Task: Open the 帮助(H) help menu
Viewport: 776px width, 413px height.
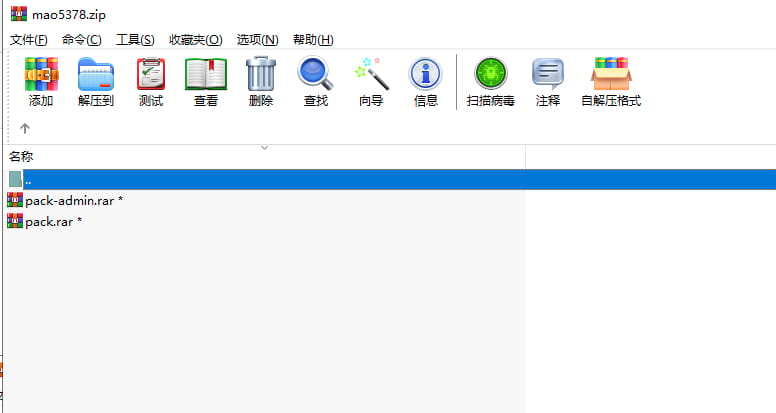Action: point(313,40)
